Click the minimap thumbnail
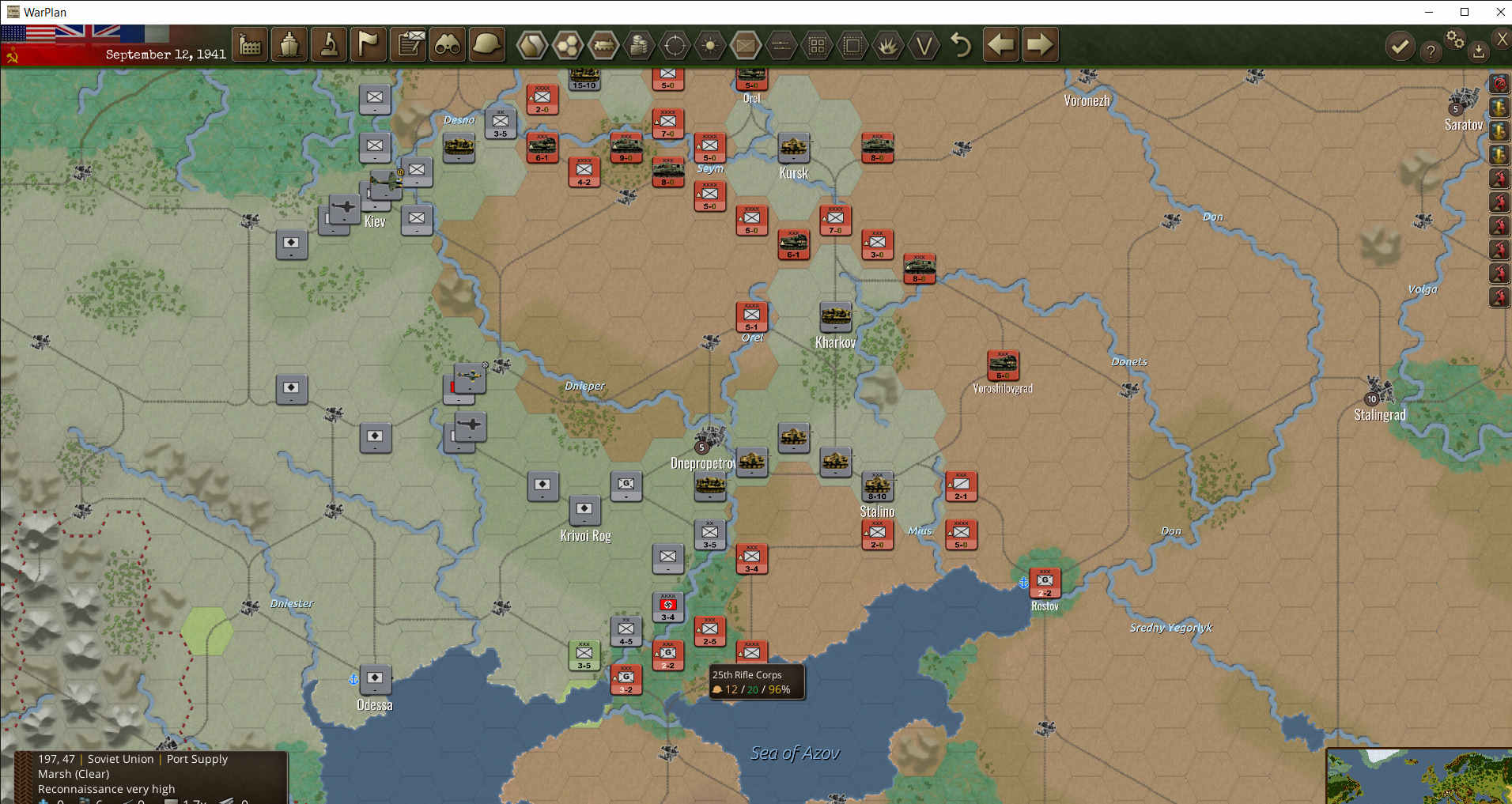The width and height of the screenshot is (1512, 804). (1419, 776)
